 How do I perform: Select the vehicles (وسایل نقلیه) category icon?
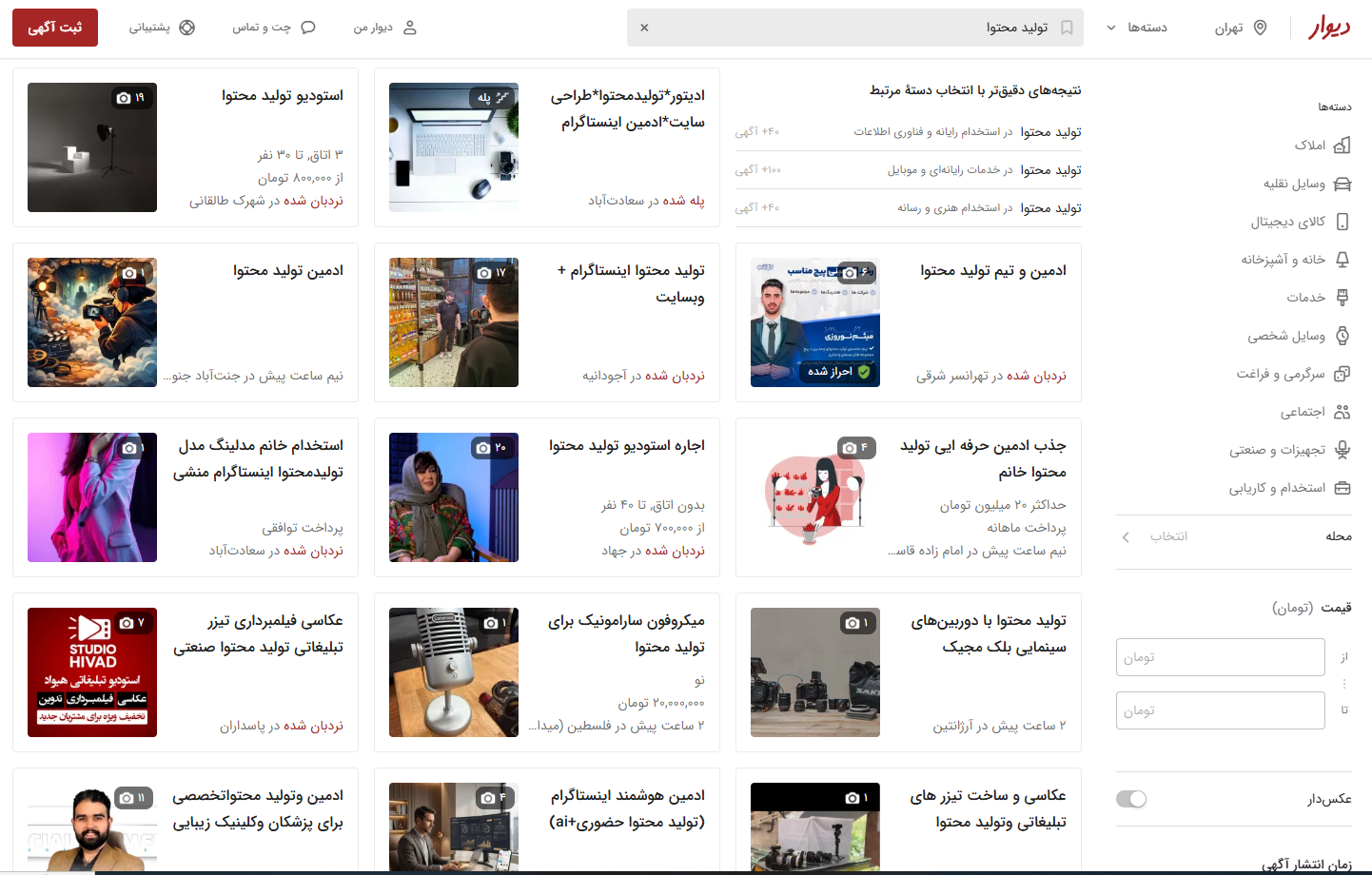point(1342,184)
